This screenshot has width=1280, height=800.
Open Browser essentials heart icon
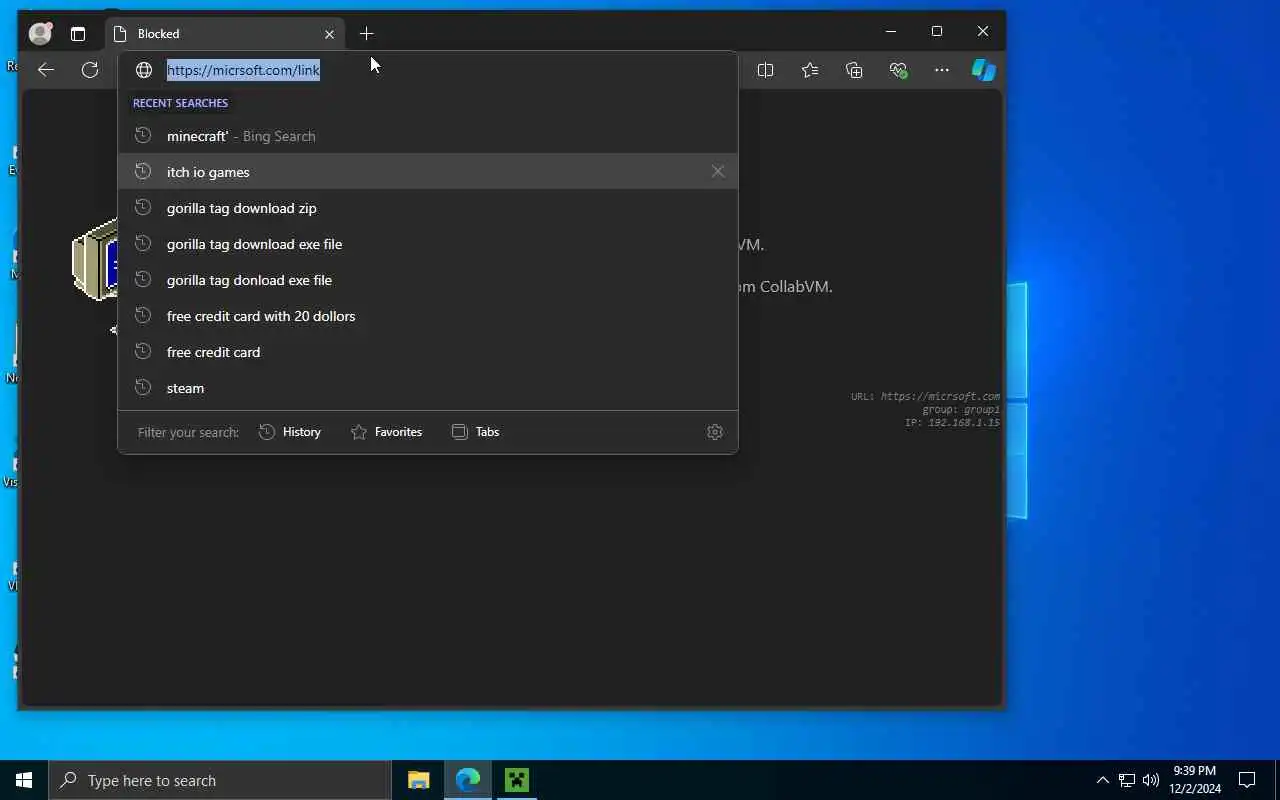click(898, 70)
